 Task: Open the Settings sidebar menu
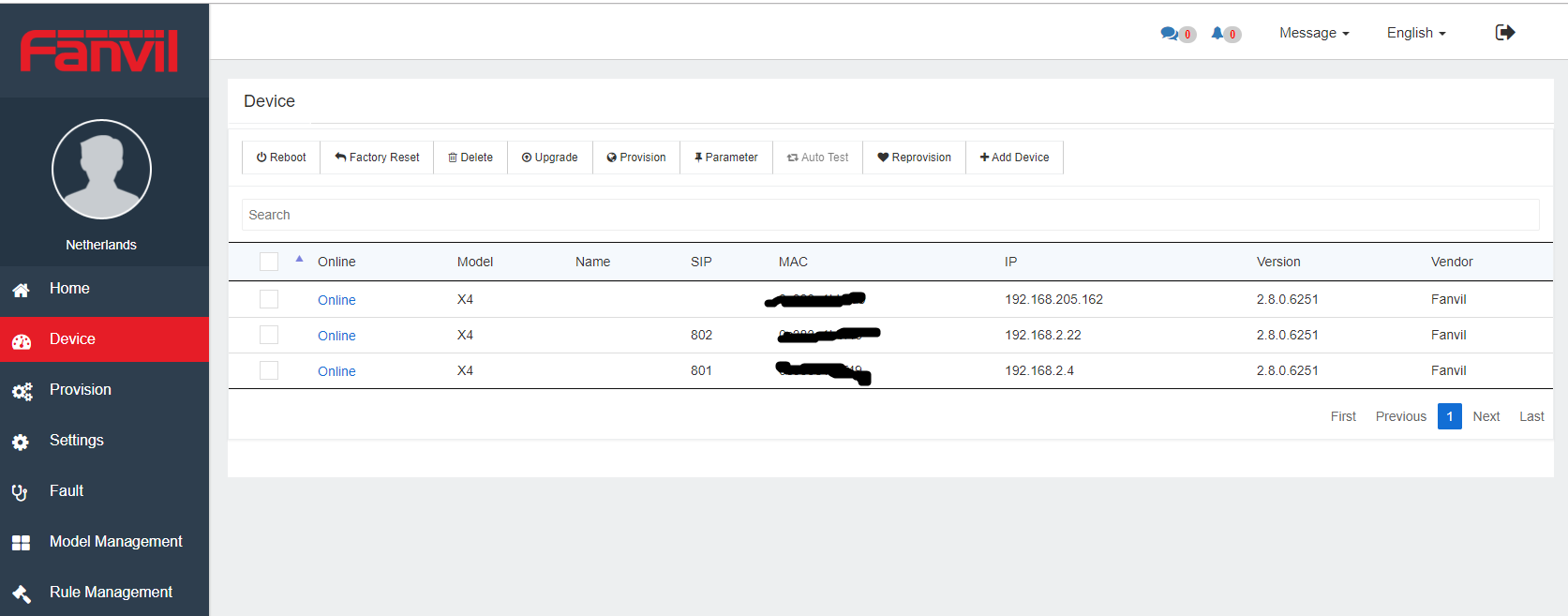[x=104, y=441]
